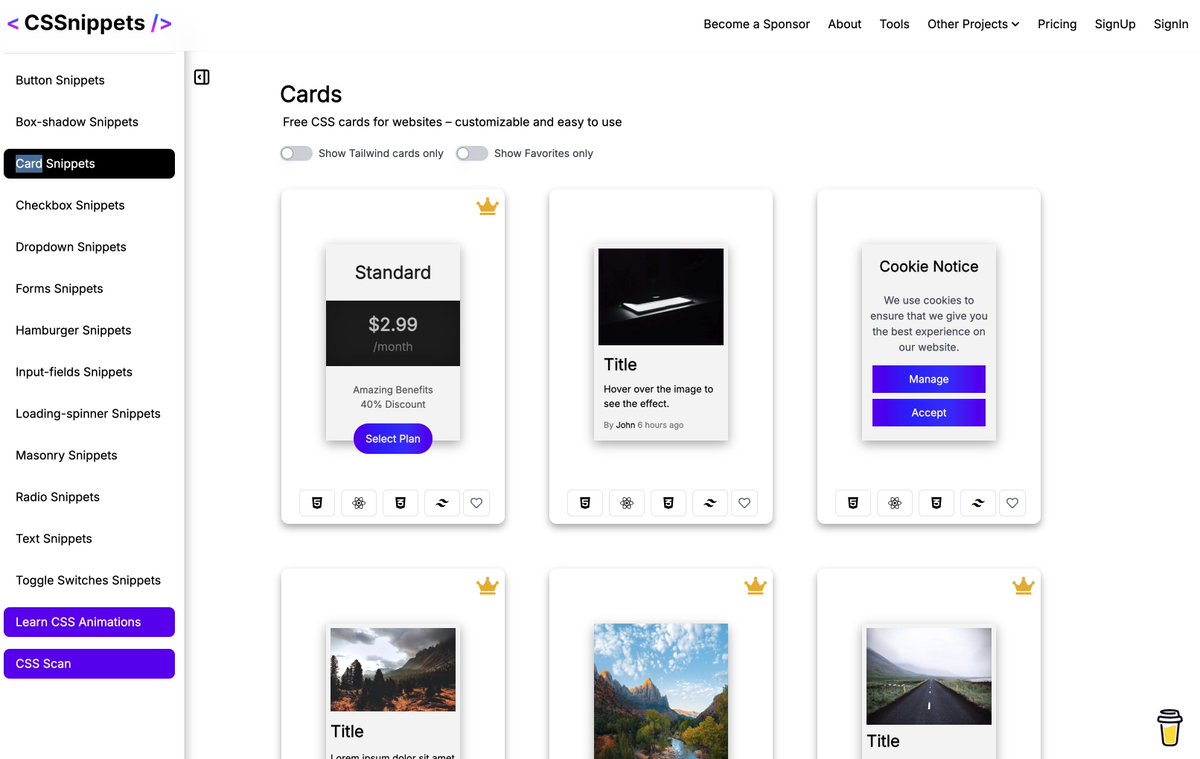Image resolution: width=1200 pixels, height=759 pixels.
Task: Click the 'Cards' page heading
Action: click(x=311, y=94)
